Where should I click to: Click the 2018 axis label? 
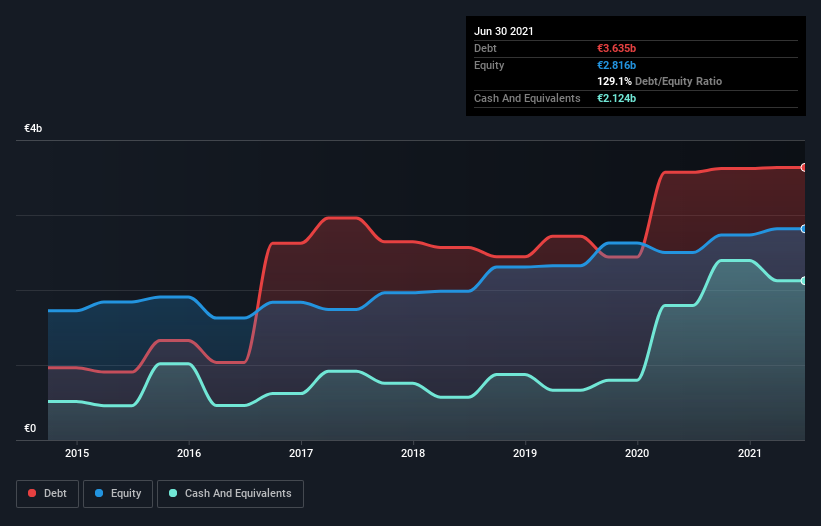(x=413, y=453)
